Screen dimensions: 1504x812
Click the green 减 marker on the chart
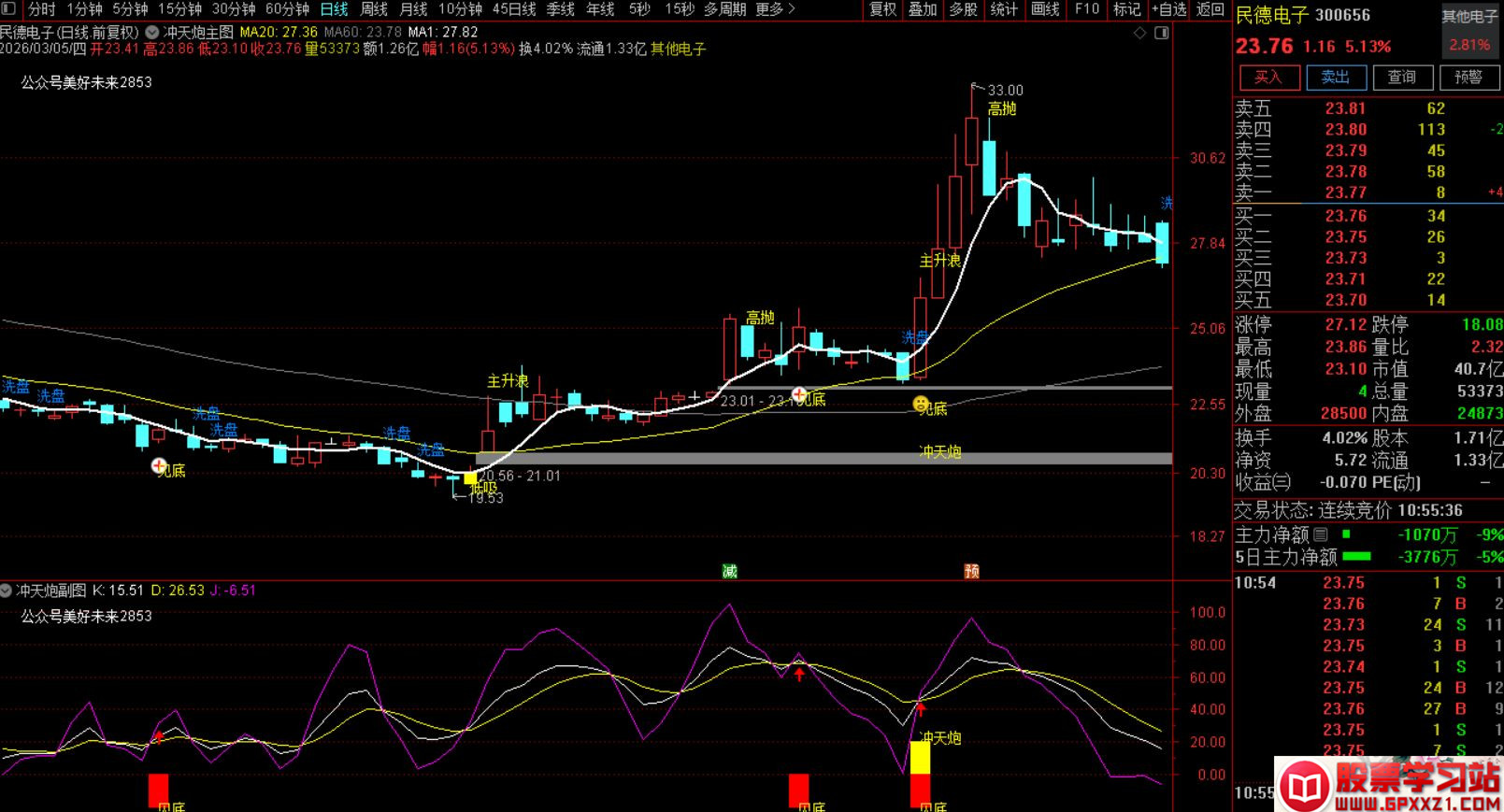point(729,571)
